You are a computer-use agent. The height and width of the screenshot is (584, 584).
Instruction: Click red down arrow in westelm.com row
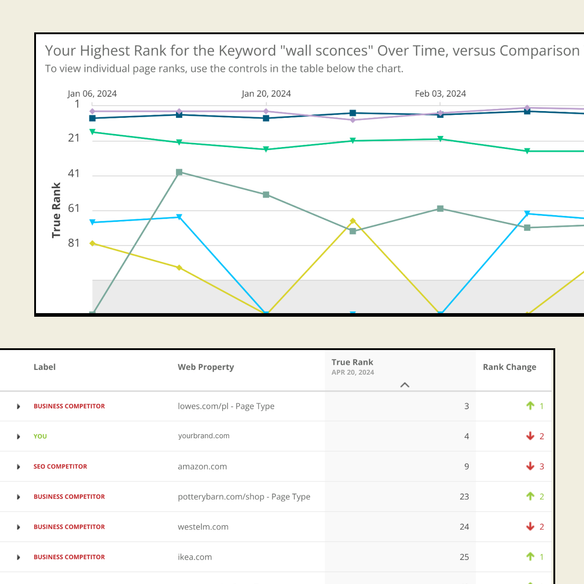[x=530, y=526]
